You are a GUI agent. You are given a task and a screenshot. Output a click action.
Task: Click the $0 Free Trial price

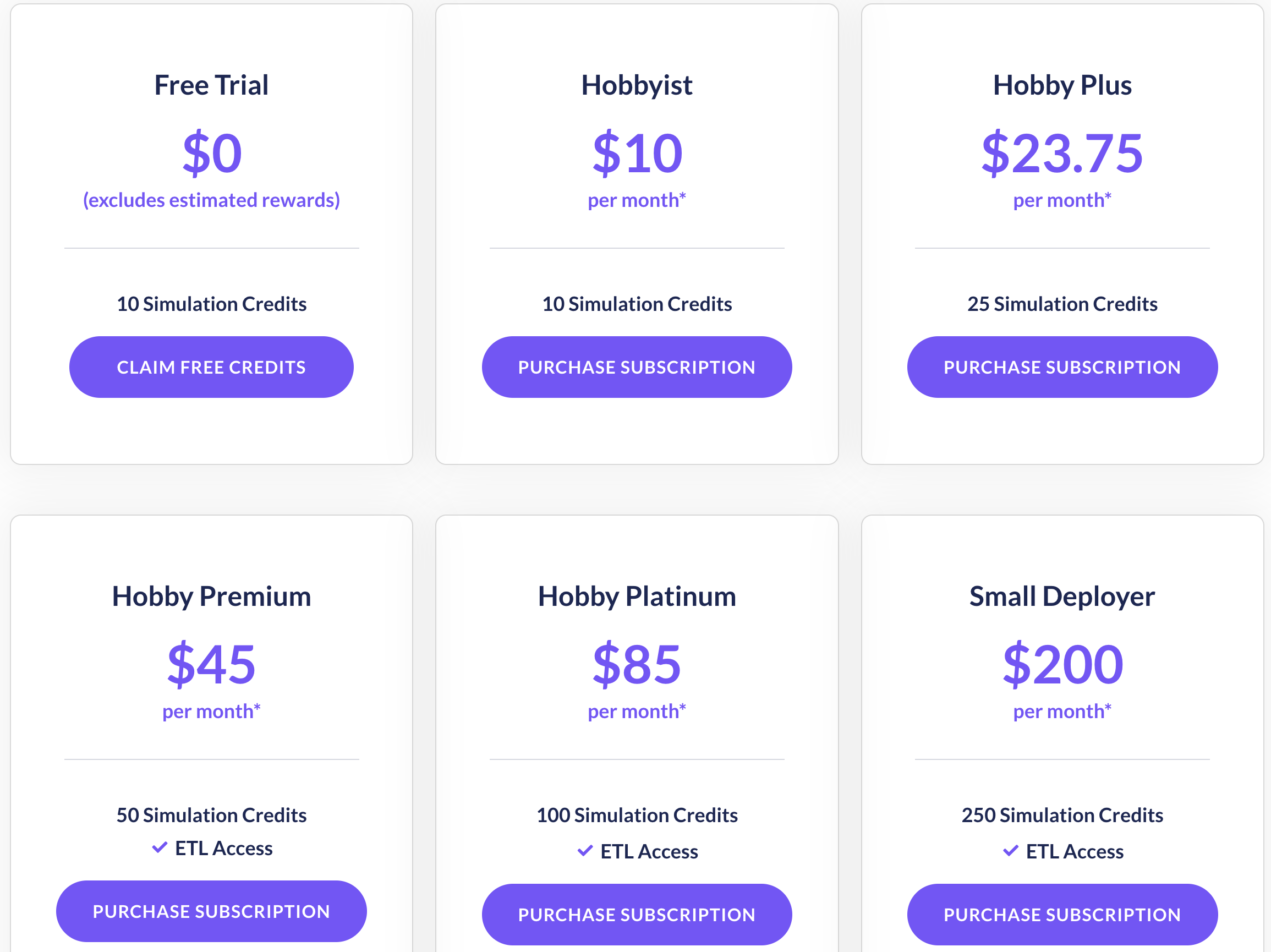pyautogui.click(x=212, y=153)
